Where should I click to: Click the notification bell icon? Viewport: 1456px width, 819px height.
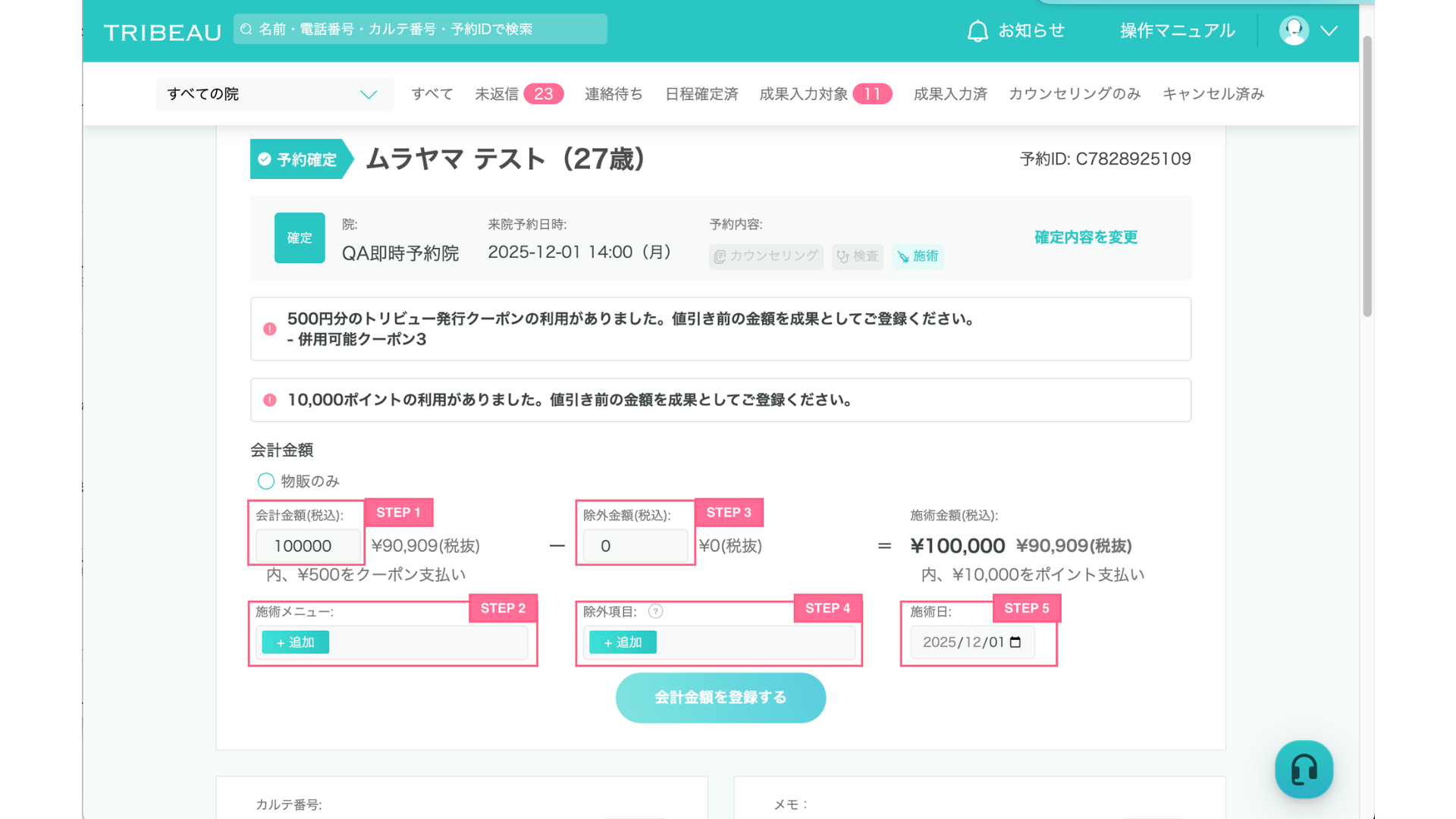pos(977,31)
